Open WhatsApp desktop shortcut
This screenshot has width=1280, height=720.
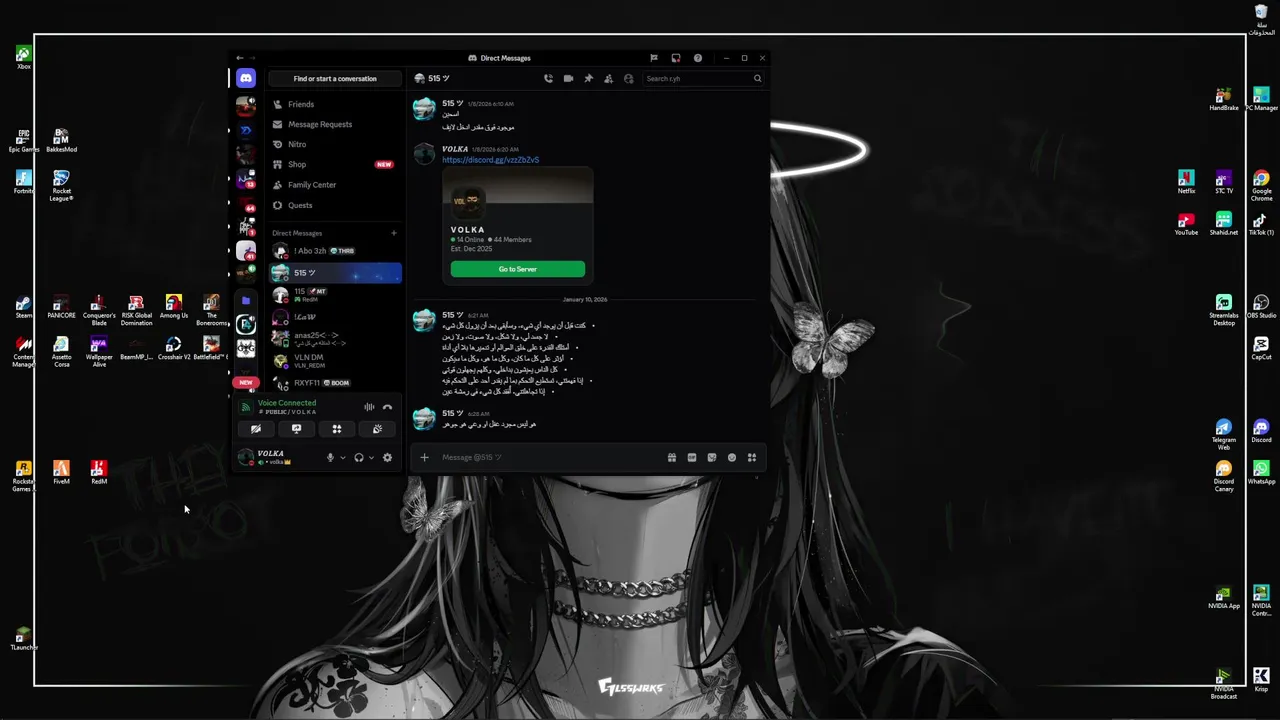(x=1261, y=473)
